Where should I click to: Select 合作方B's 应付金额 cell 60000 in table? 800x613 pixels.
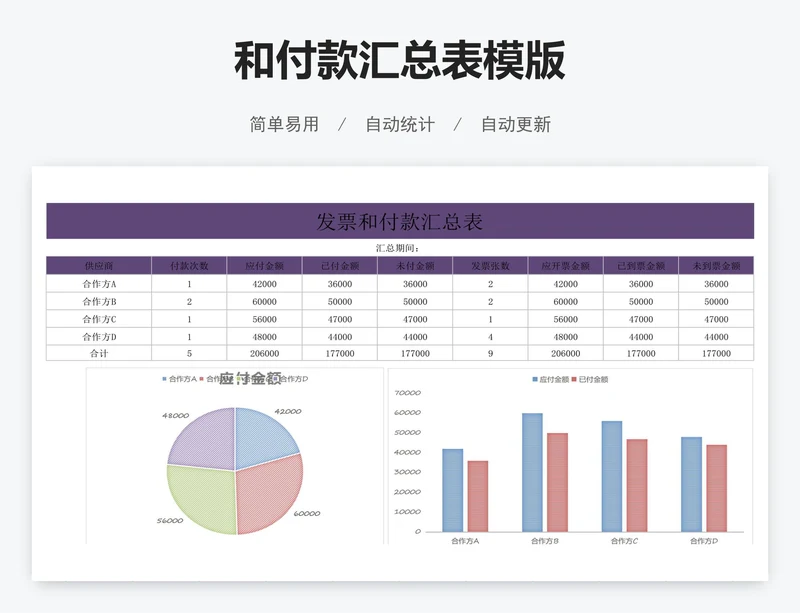click(264, 302)
